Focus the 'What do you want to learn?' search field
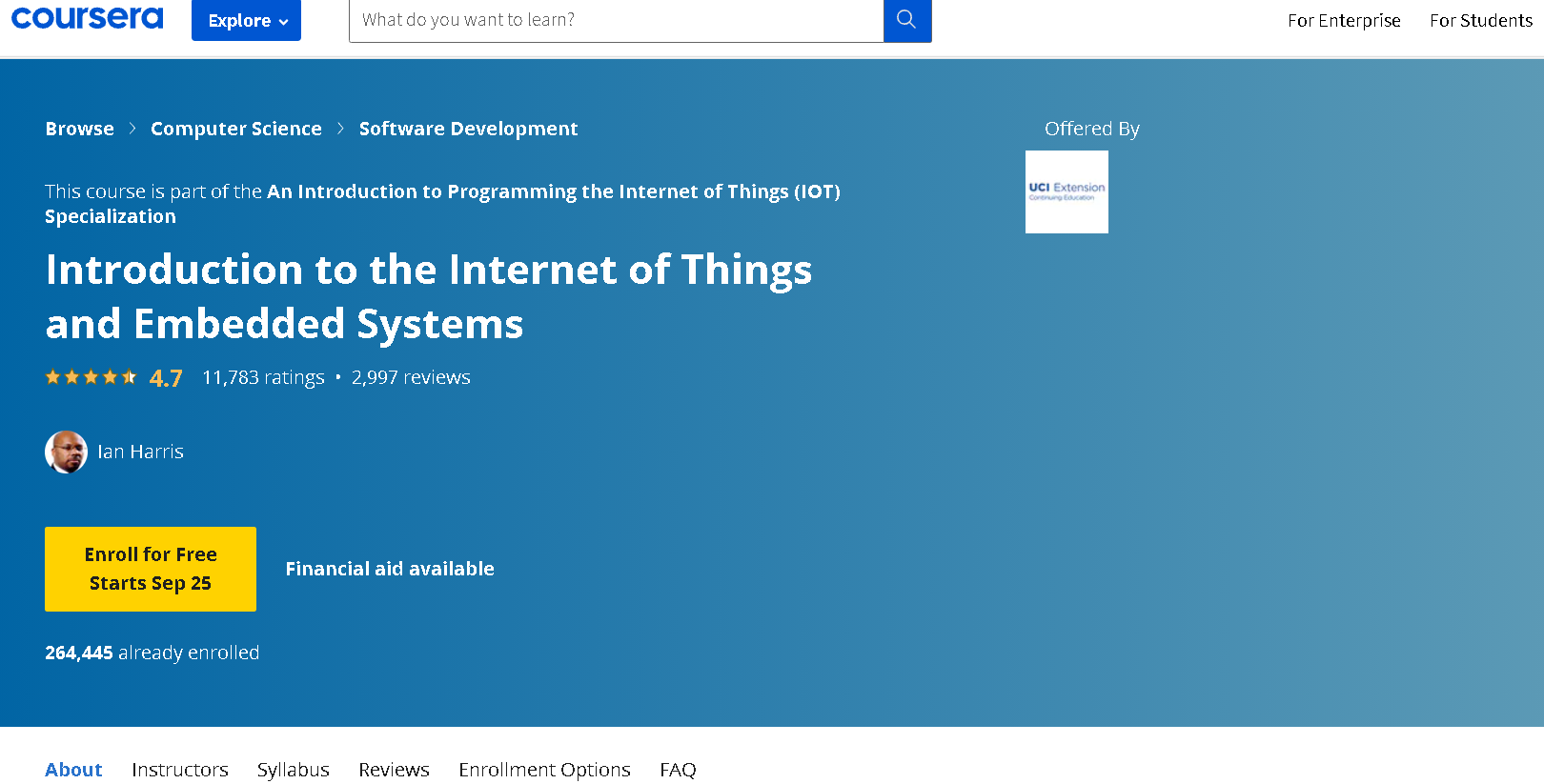 click(616, 20)
